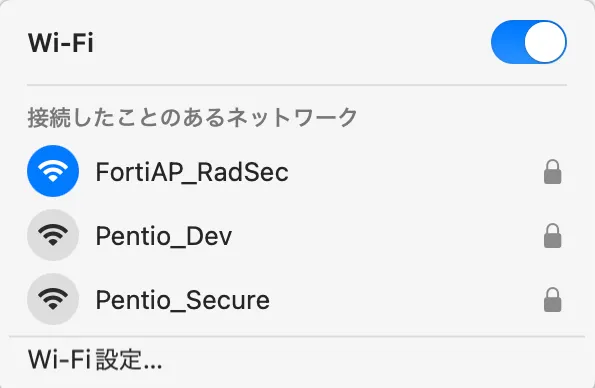
Task: Click empty row space right of Pentio_Dev name
Action: (387, 236)
